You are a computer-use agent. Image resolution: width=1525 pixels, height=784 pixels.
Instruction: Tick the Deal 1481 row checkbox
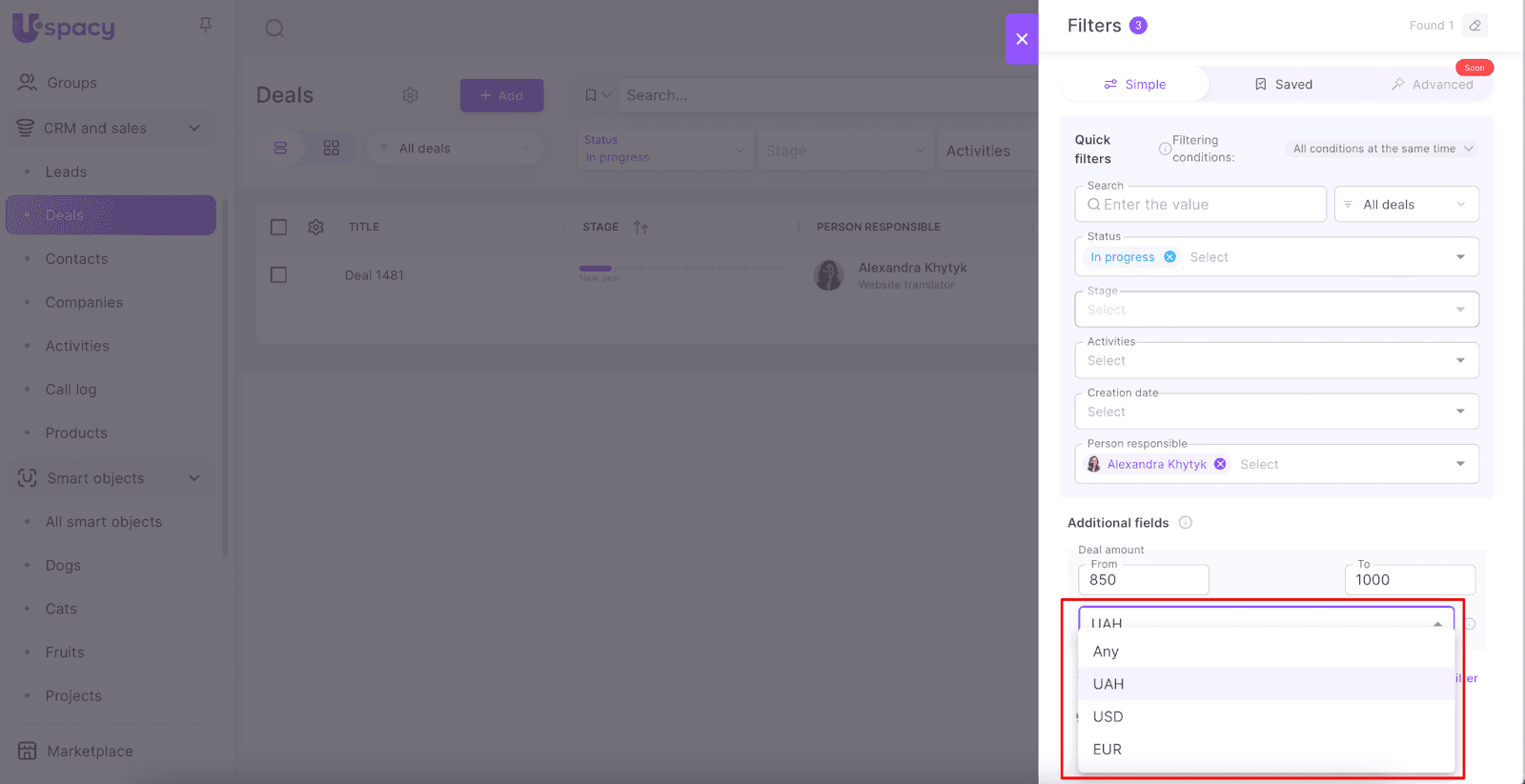(x=278, y=275)
